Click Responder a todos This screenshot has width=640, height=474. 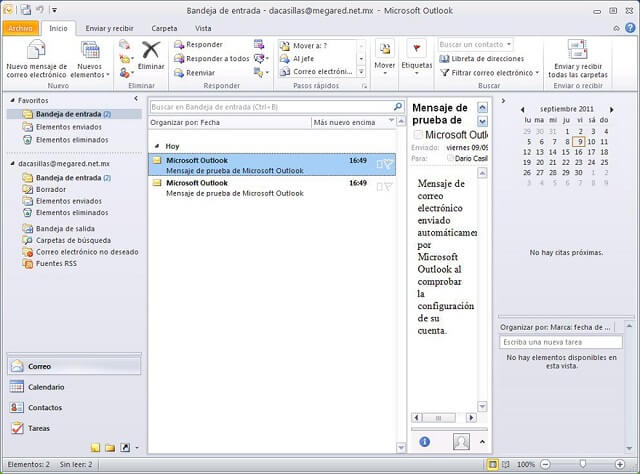pyautogui.click(x=211, y=59)
